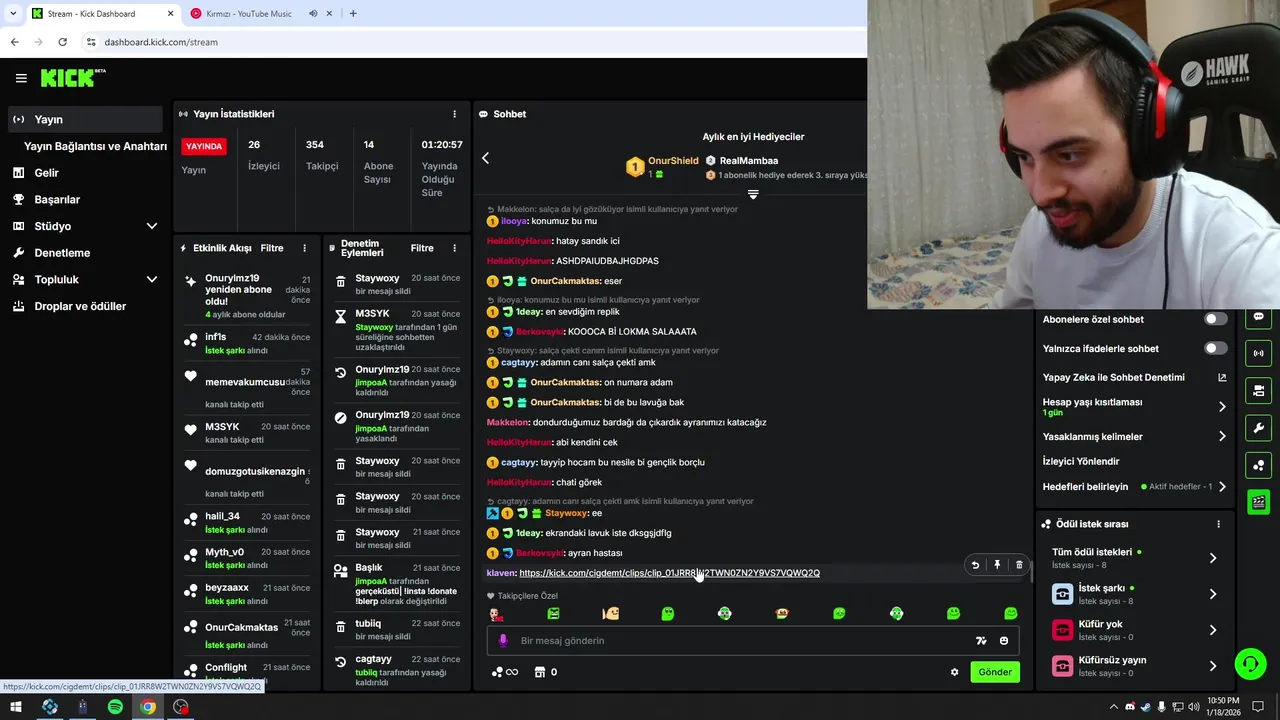Select Onurylmz19 yeniden abone oldu activity

pos(247,296)
